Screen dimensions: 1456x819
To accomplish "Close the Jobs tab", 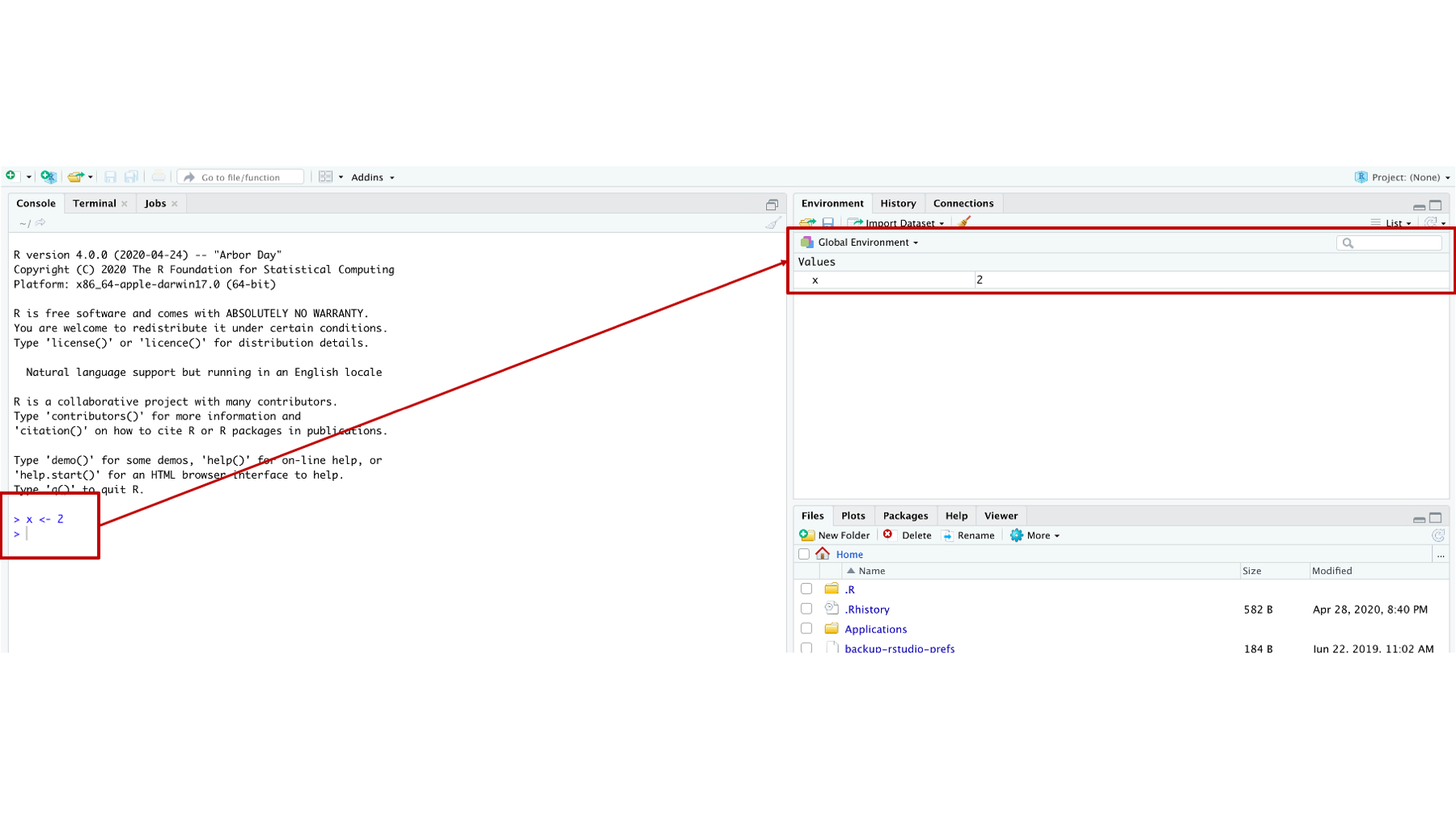I will tap(175, 204).
